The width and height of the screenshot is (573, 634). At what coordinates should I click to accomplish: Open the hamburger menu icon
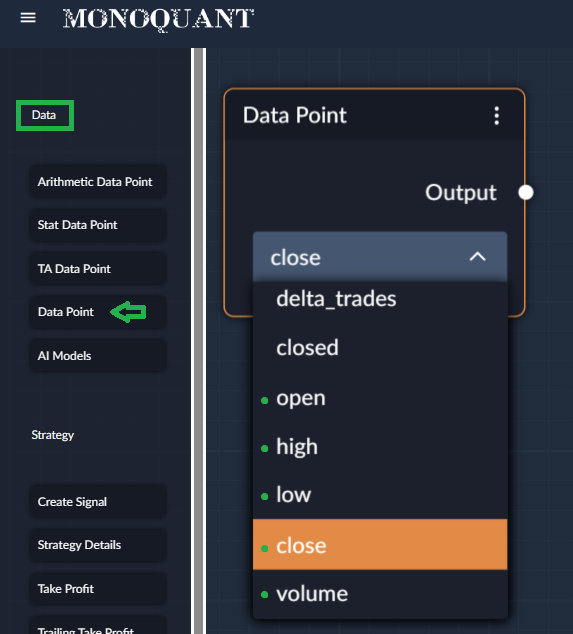tap(28, 18)
